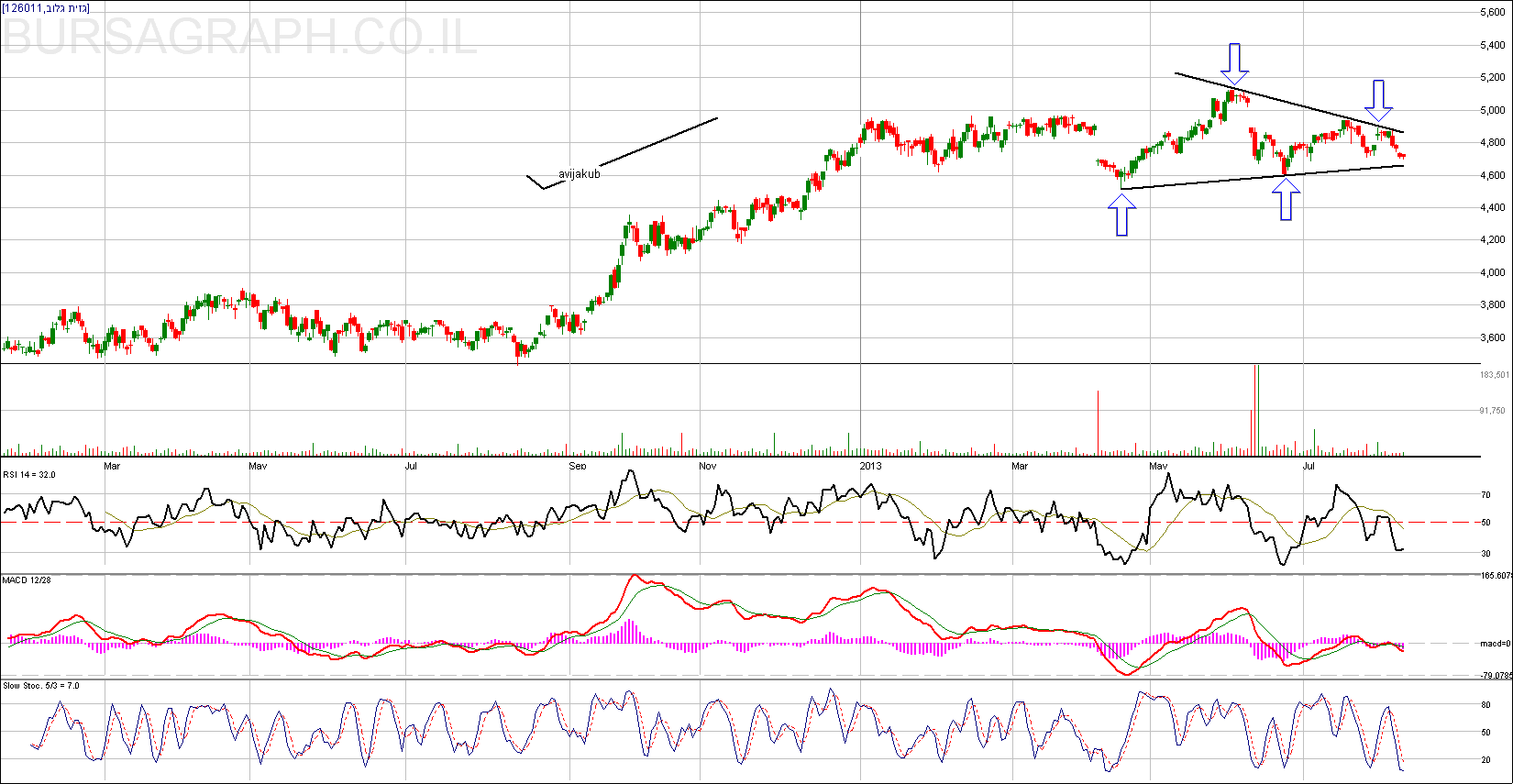Click the 183,501 volume axis label
Viewport: 1513px width, 784px height.
coord(1494,375)
